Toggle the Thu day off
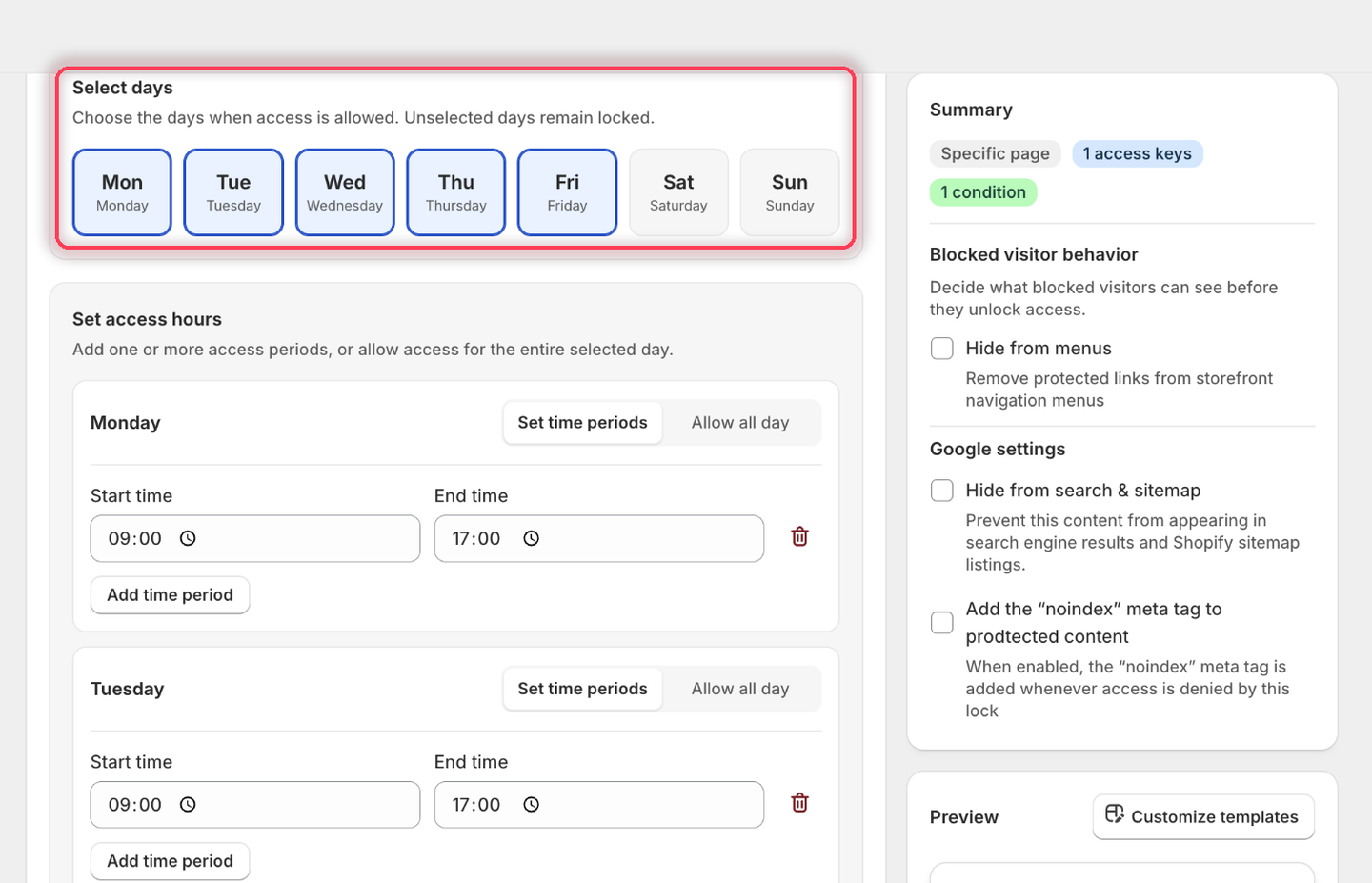The width and height of the screenshot is (1372, 883). point(456,192)
